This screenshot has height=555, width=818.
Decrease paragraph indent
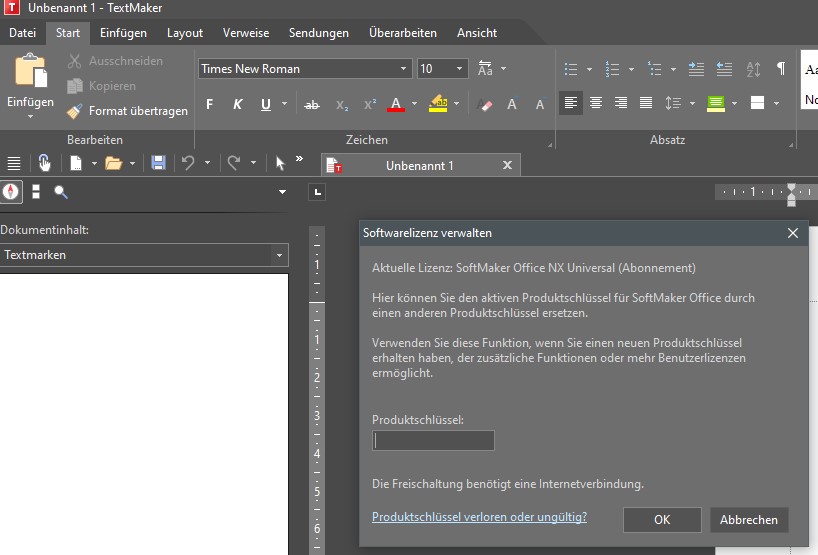click(x=724, y=69)
